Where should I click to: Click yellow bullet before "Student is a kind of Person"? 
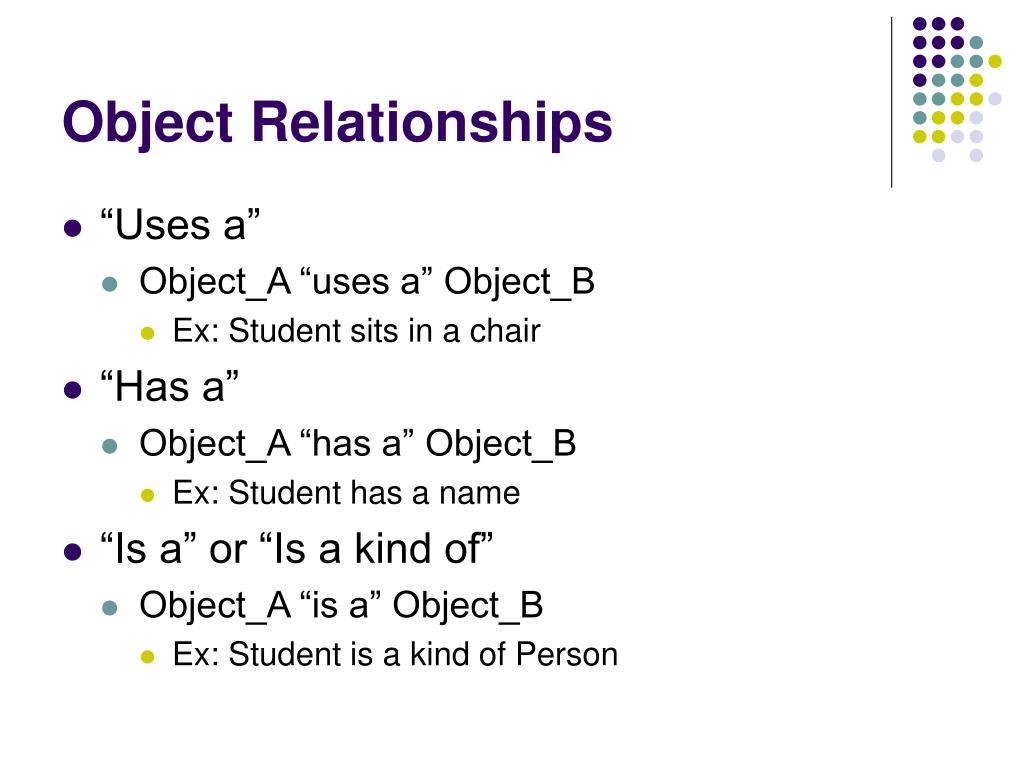[x=148, y=656]
